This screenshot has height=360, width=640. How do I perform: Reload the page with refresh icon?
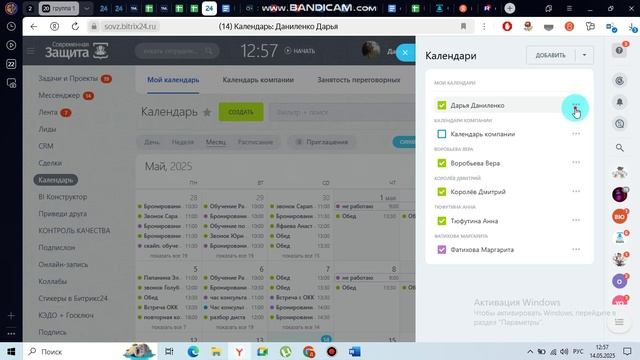point(75,27)
